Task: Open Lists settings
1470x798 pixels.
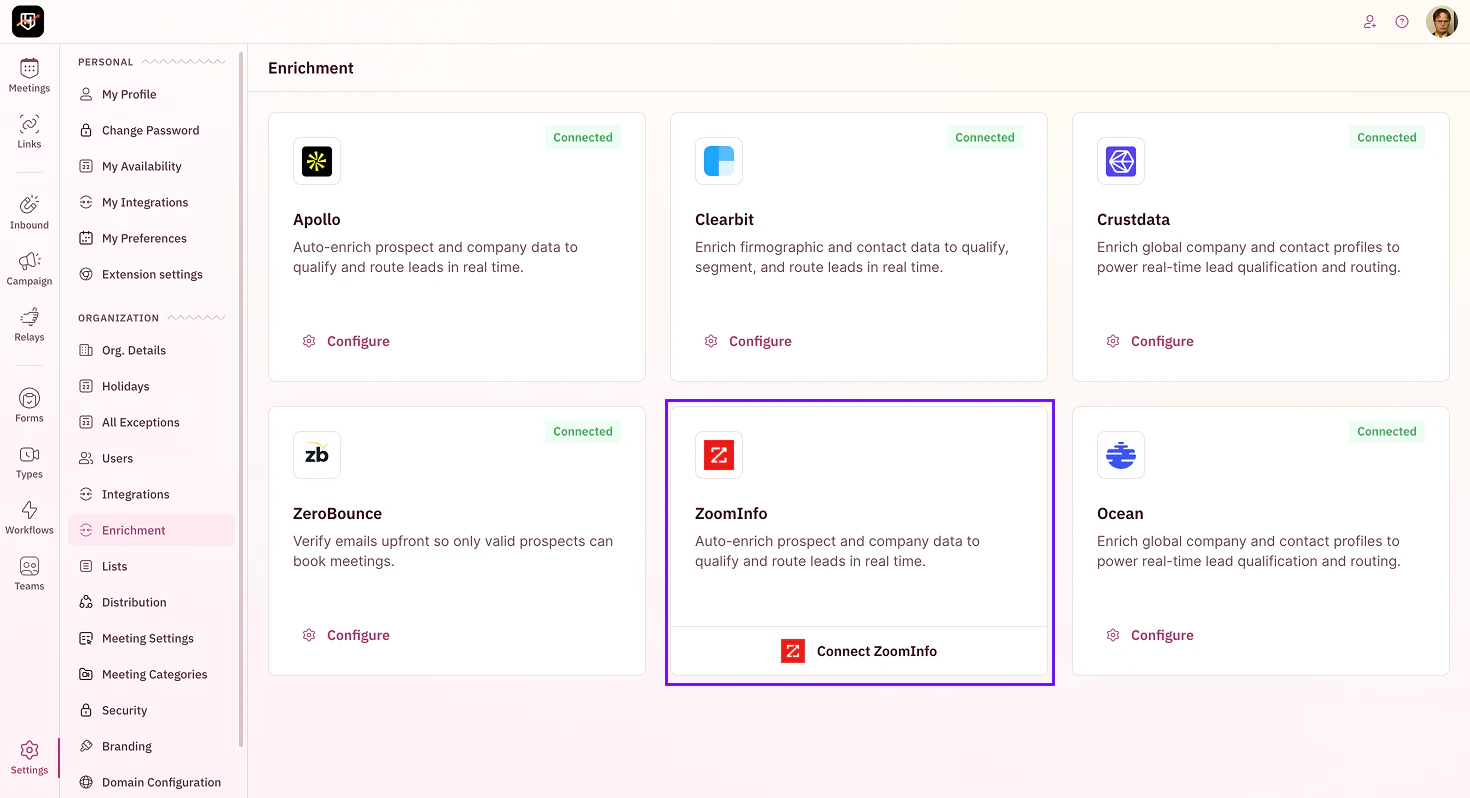Action: tap(151, 566)
